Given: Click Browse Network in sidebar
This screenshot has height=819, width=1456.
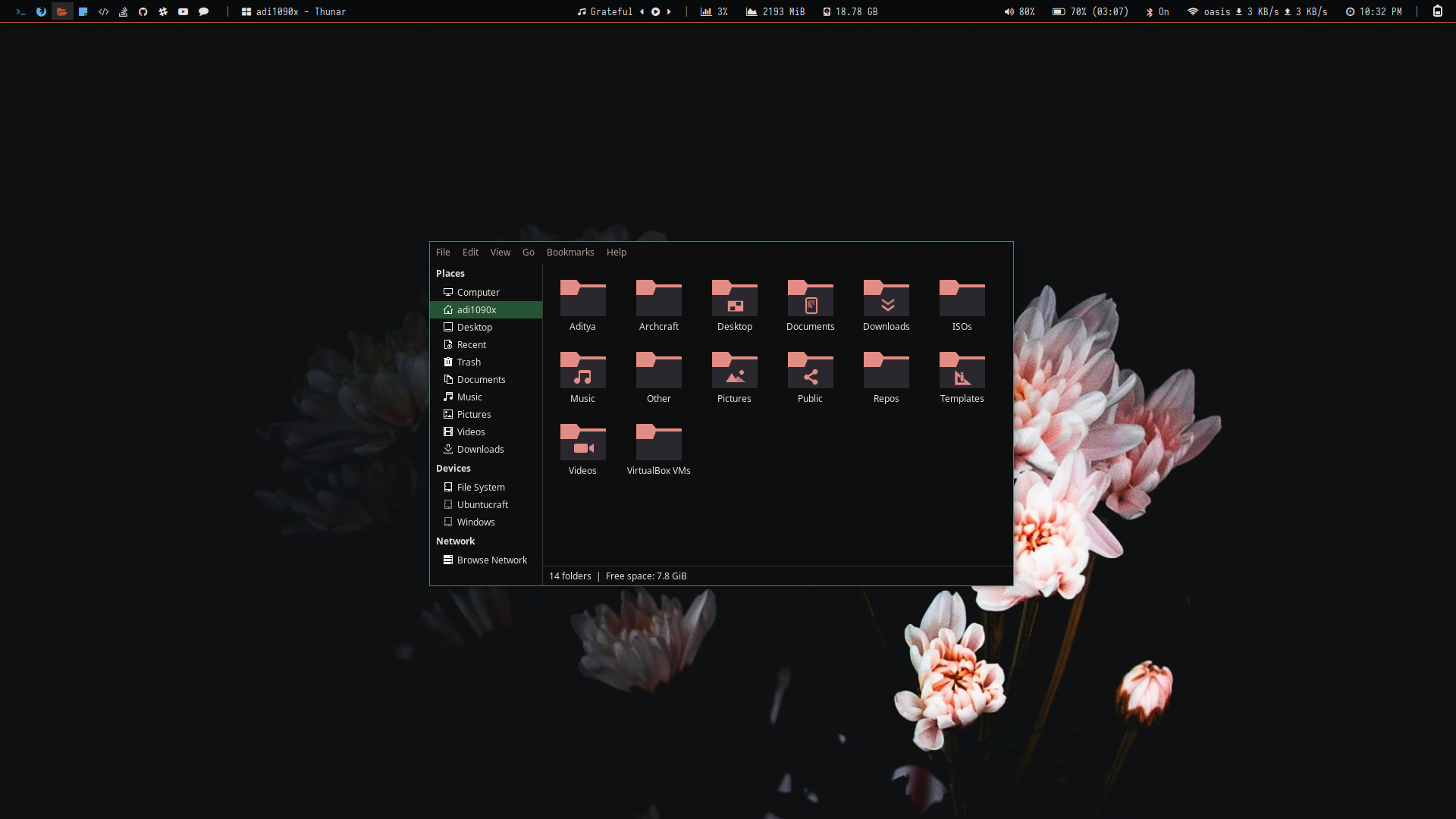Looking at the screenshot, I should pos(491,560).
